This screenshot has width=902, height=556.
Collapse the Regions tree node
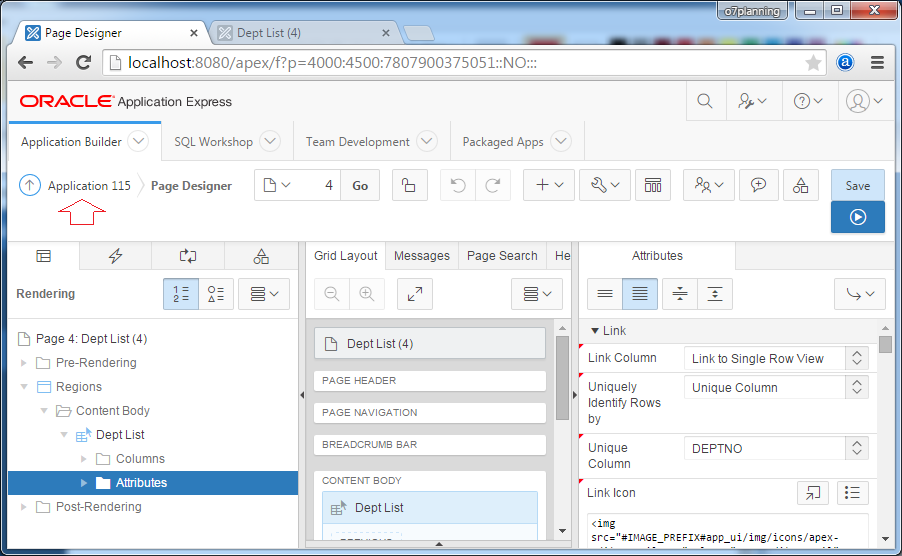(24, 387)
